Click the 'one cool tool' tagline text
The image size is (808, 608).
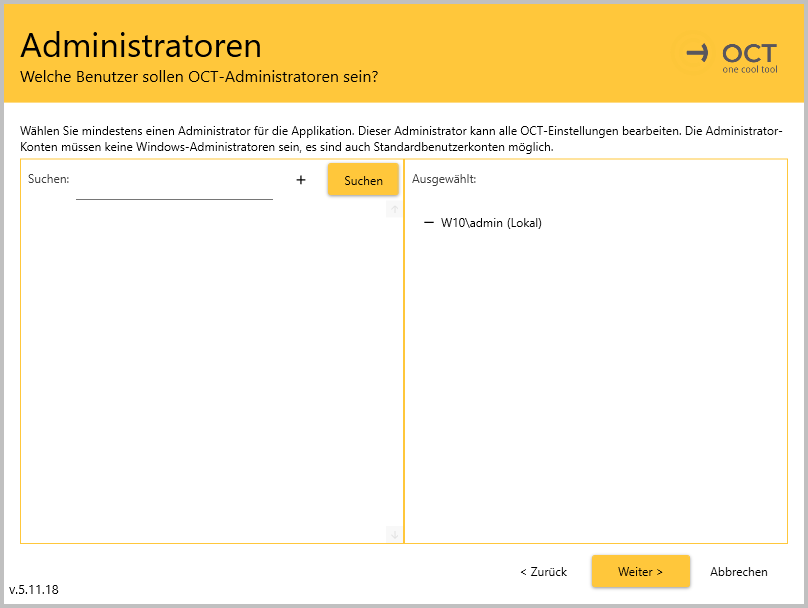click(x=749, y=70)
